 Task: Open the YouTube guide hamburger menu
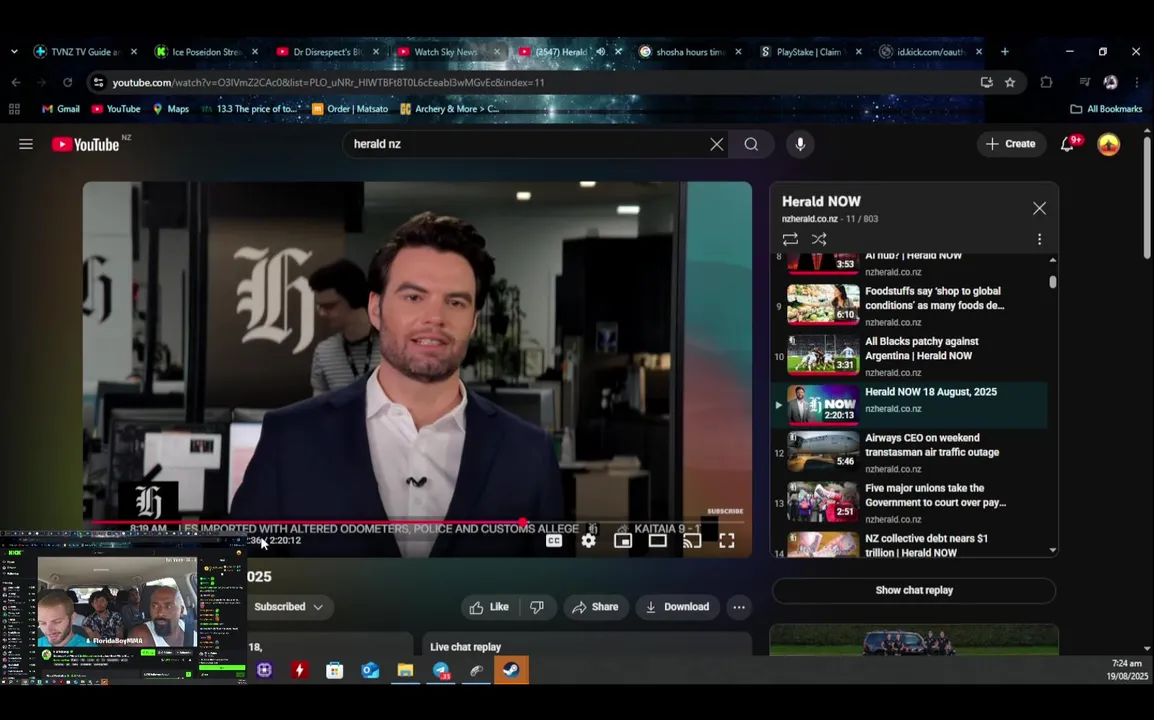point(26,144)
